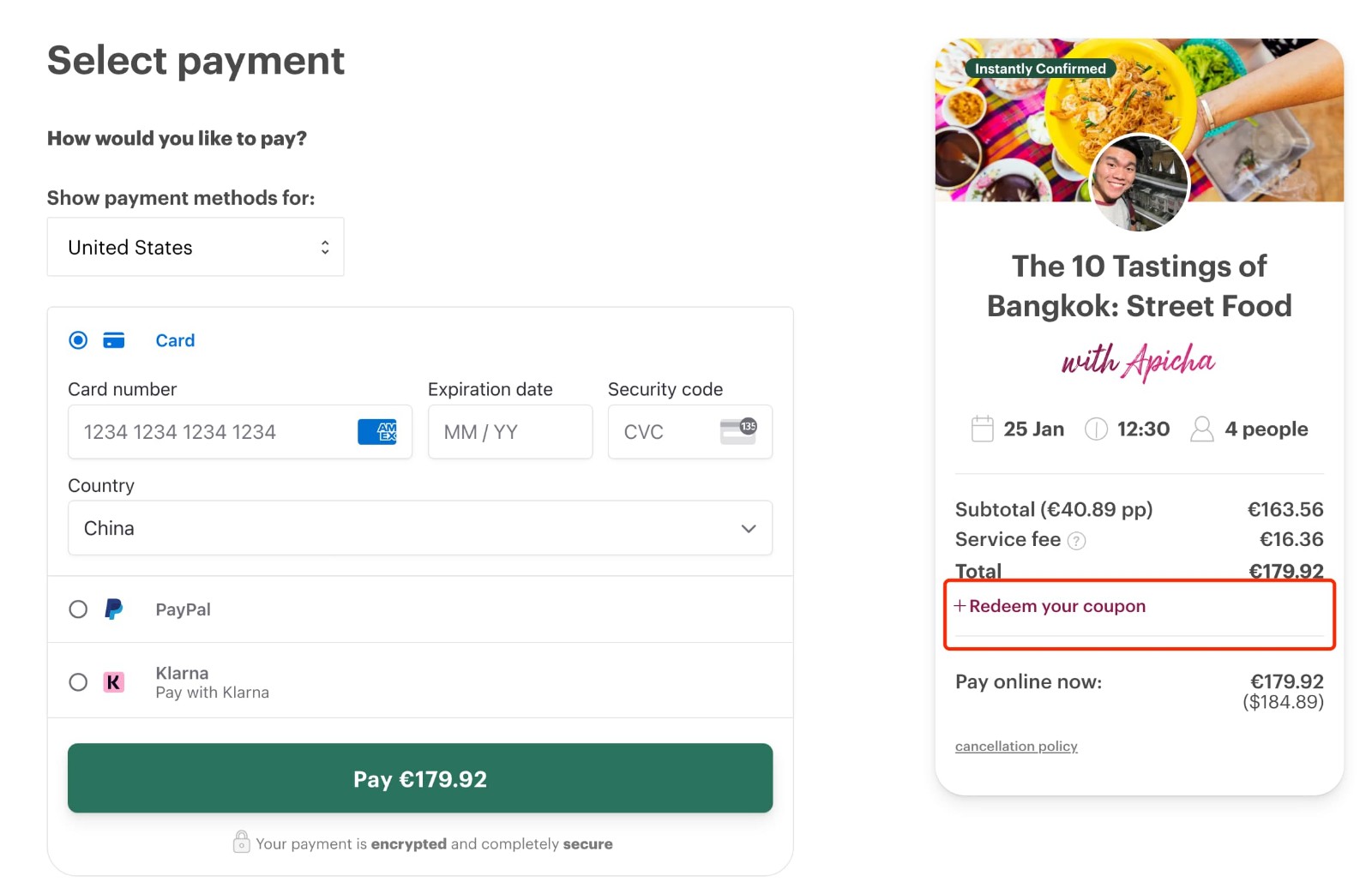The image size is (1372, 888).
Task: Click the card number input field
Action: click(214, 432)
